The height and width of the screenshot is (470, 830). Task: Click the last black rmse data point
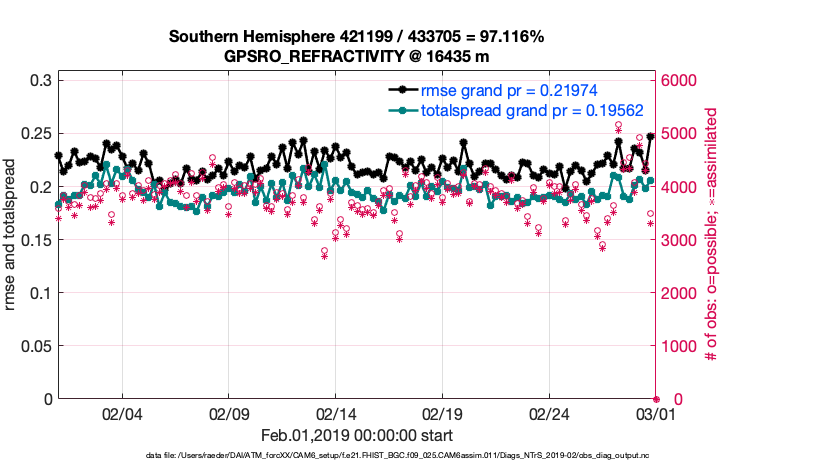click(651, 136)
